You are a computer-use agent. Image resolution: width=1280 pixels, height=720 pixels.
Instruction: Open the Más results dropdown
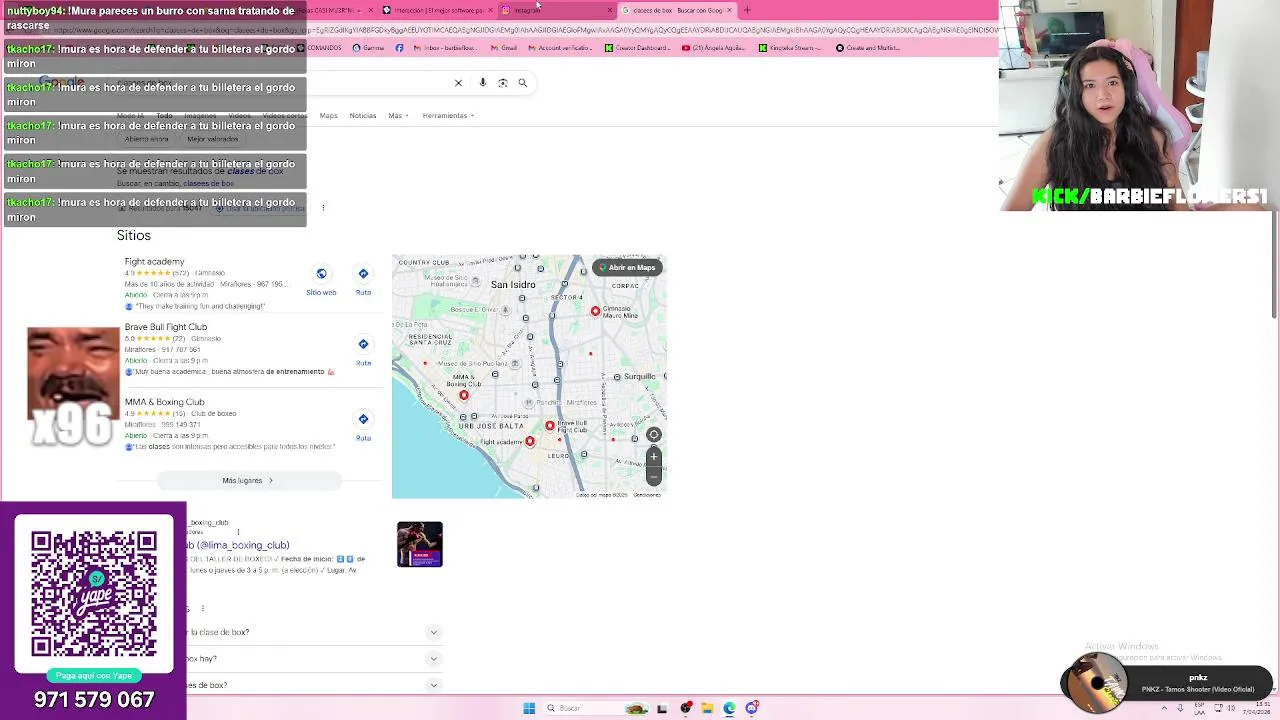click(x=398, y=116)
